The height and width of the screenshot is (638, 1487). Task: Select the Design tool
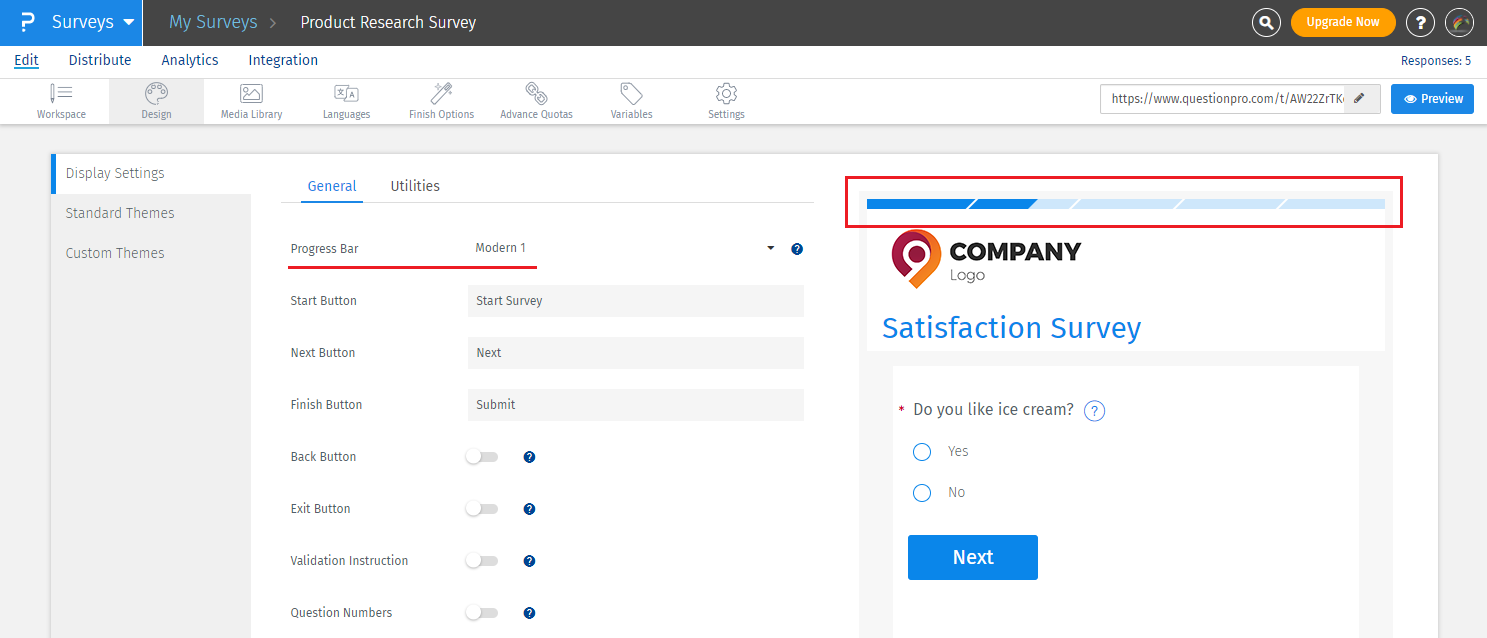(155, 100)
